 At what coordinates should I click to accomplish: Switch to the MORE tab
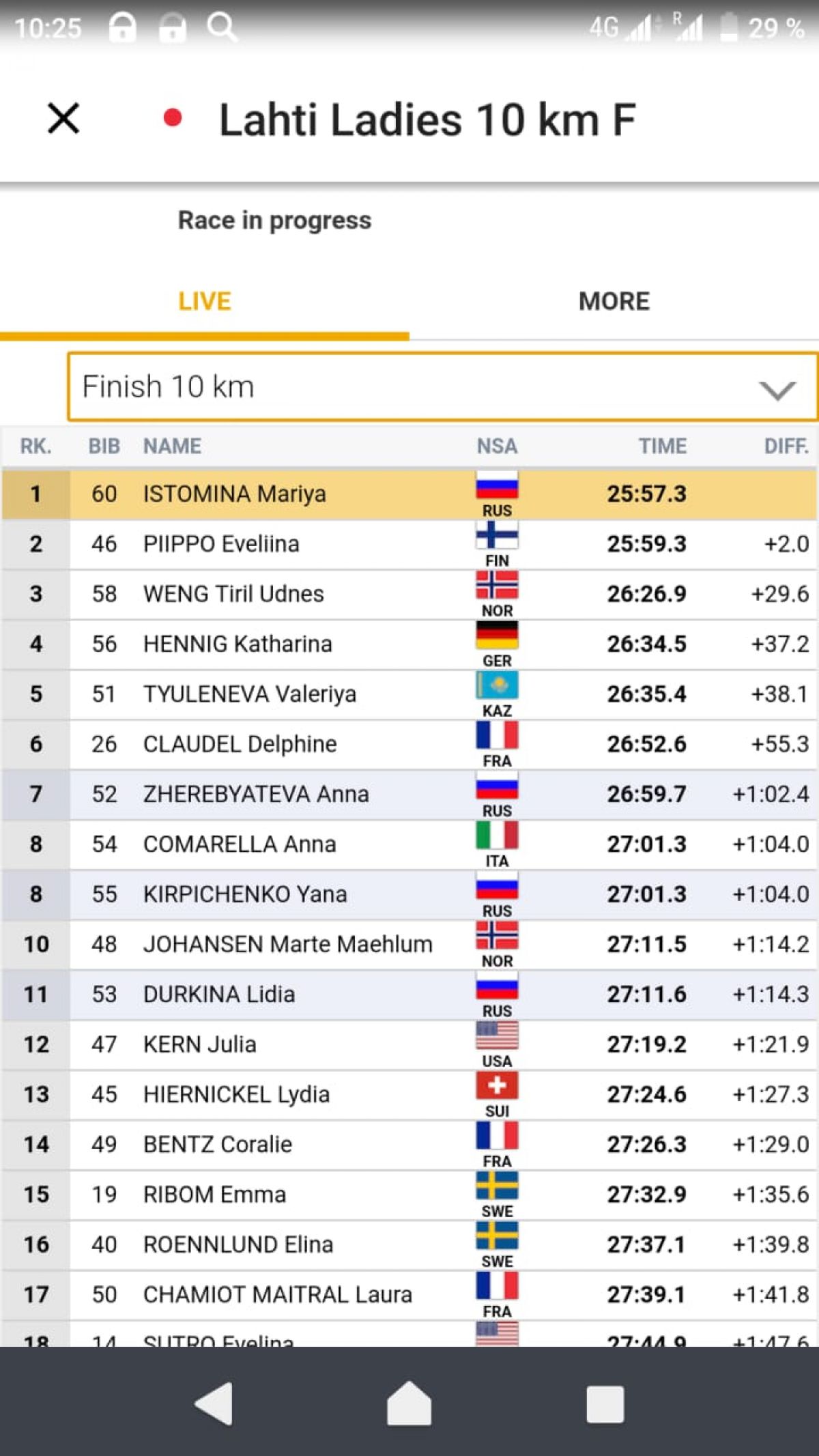(x=614, y=301)
